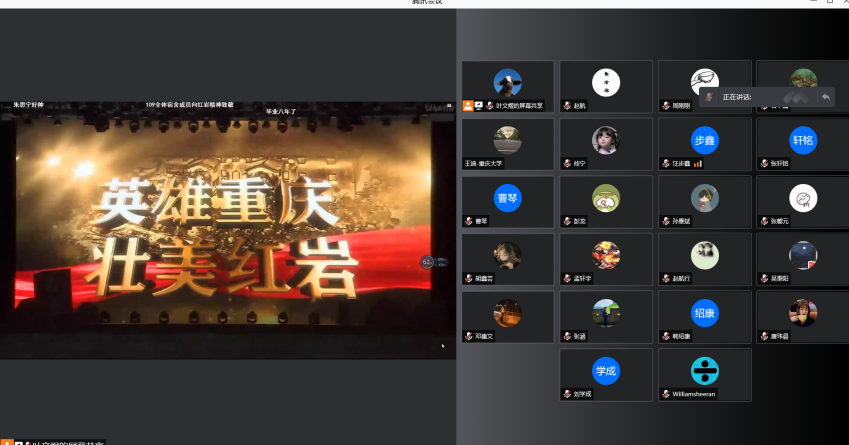This screenshot has width=849, height=445.
Task: Click the 曹琴 participant name label
Action: point(481,221)
